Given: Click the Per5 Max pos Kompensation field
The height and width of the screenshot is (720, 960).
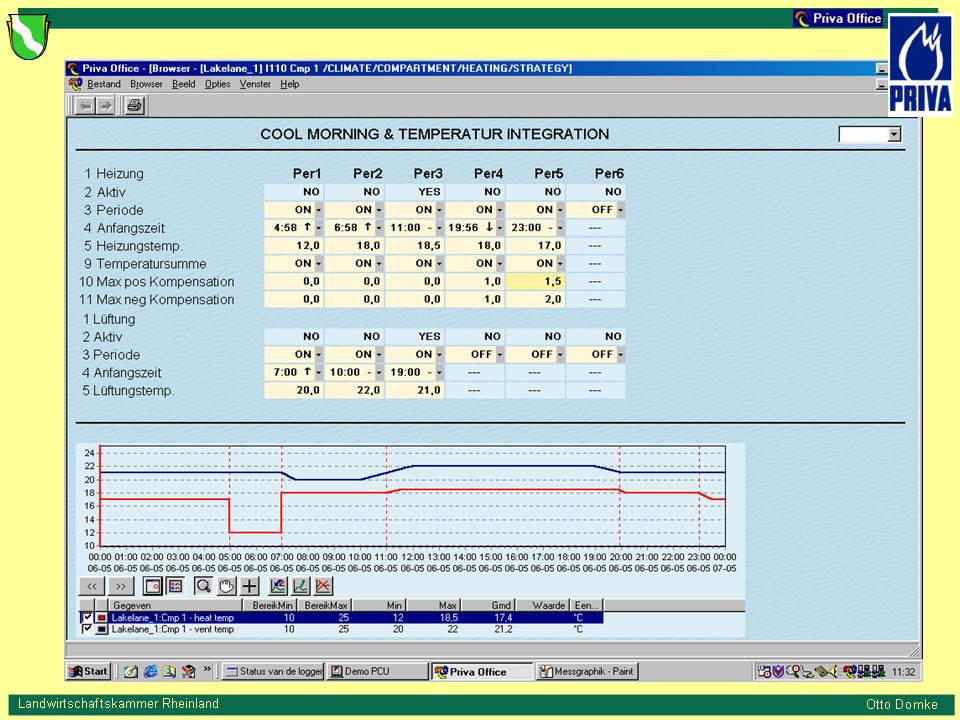Looking at the screenshot, I should pyautogui.click(x=535, y=282).
